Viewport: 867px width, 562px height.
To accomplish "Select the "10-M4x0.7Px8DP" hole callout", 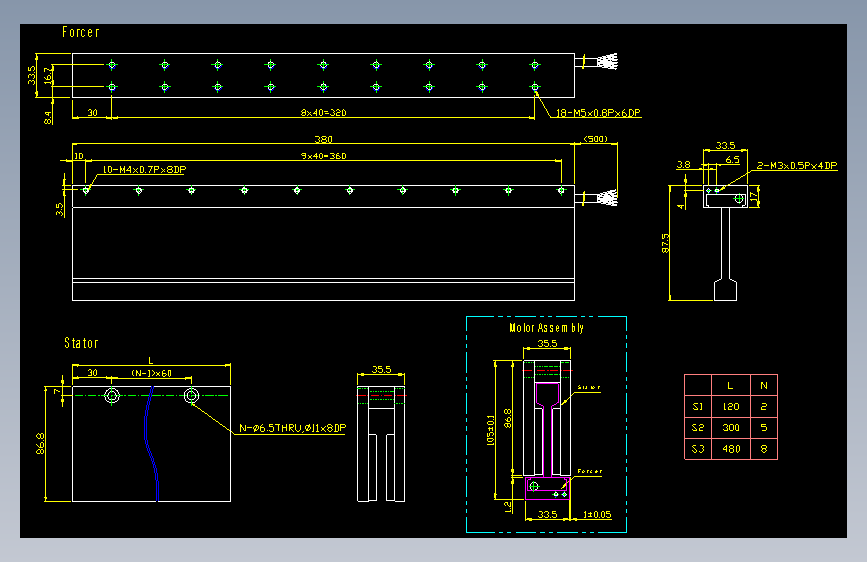I will [x=144, y=169].
